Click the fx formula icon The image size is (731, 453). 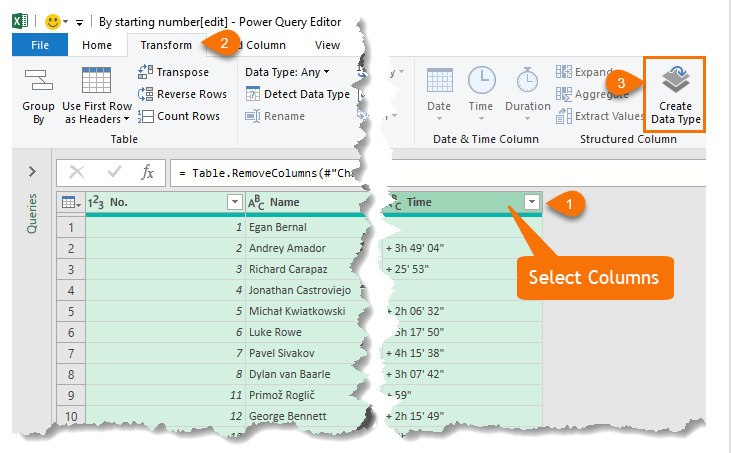click(147, 172)
